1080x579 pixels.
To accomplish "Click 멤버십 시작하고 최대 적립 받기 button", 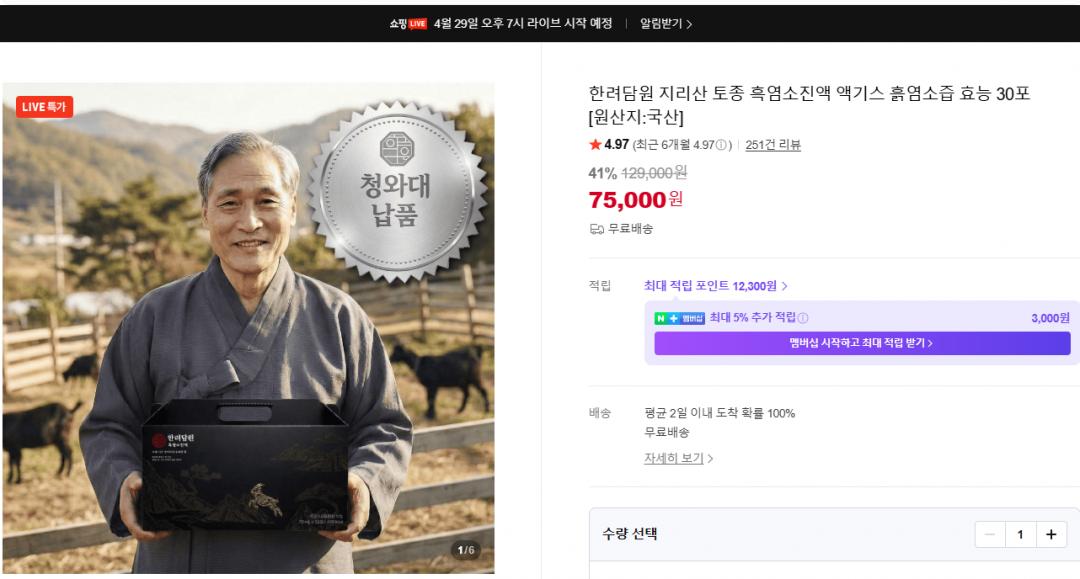I will coord(861,343).
